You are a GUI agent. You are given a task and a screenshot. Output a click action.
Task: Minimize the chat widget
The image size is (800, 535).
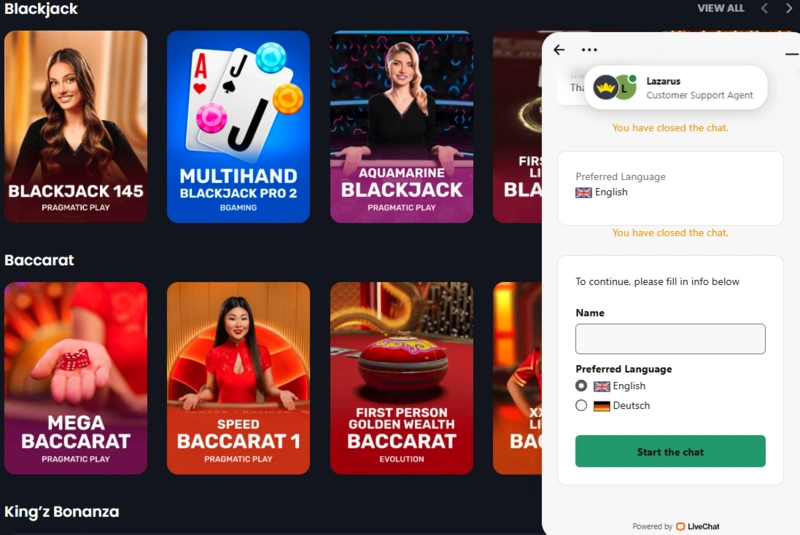click(x=791, y=54)
